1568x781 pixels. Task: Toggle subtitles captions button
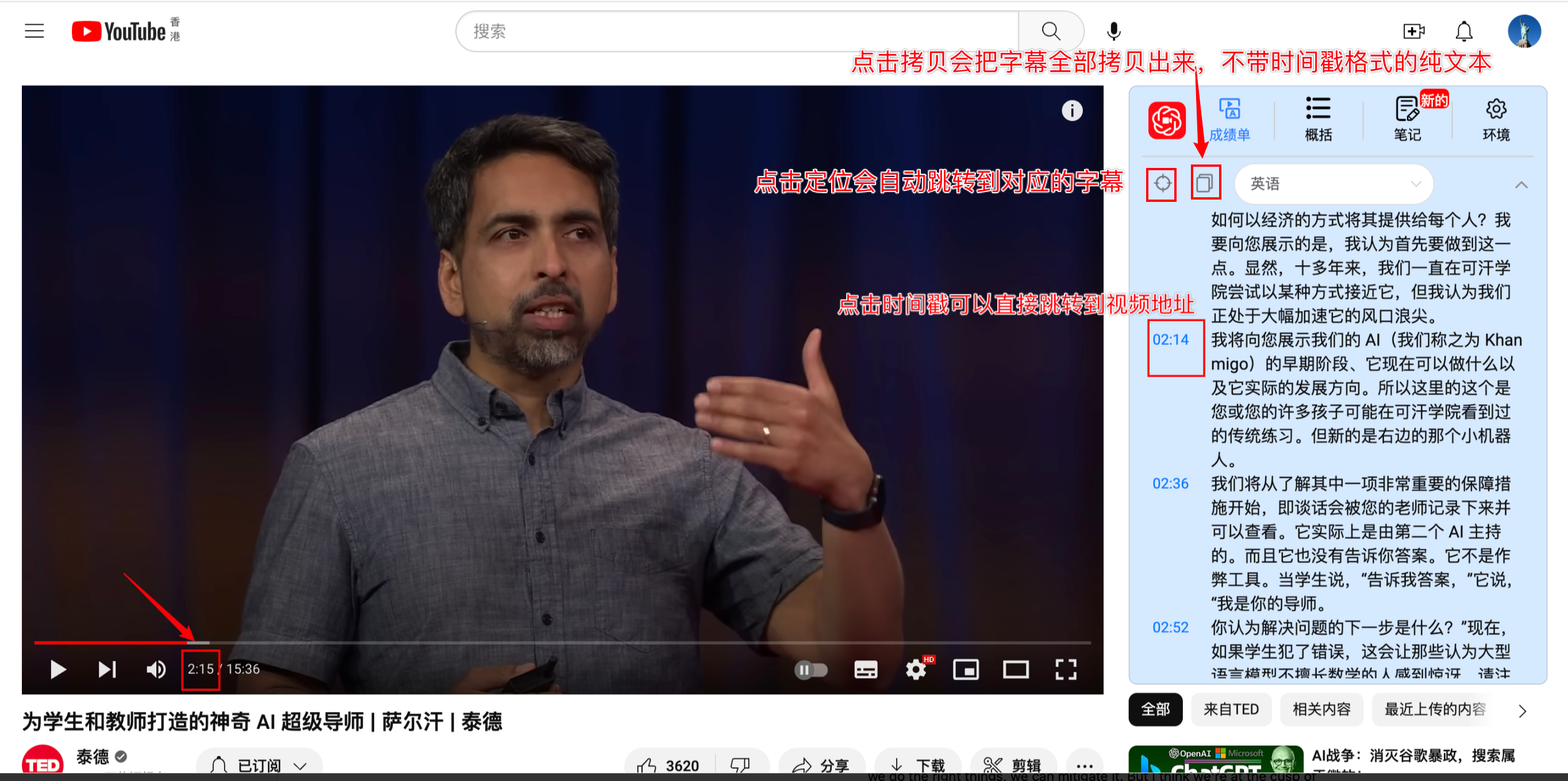[x=865, y=669]
